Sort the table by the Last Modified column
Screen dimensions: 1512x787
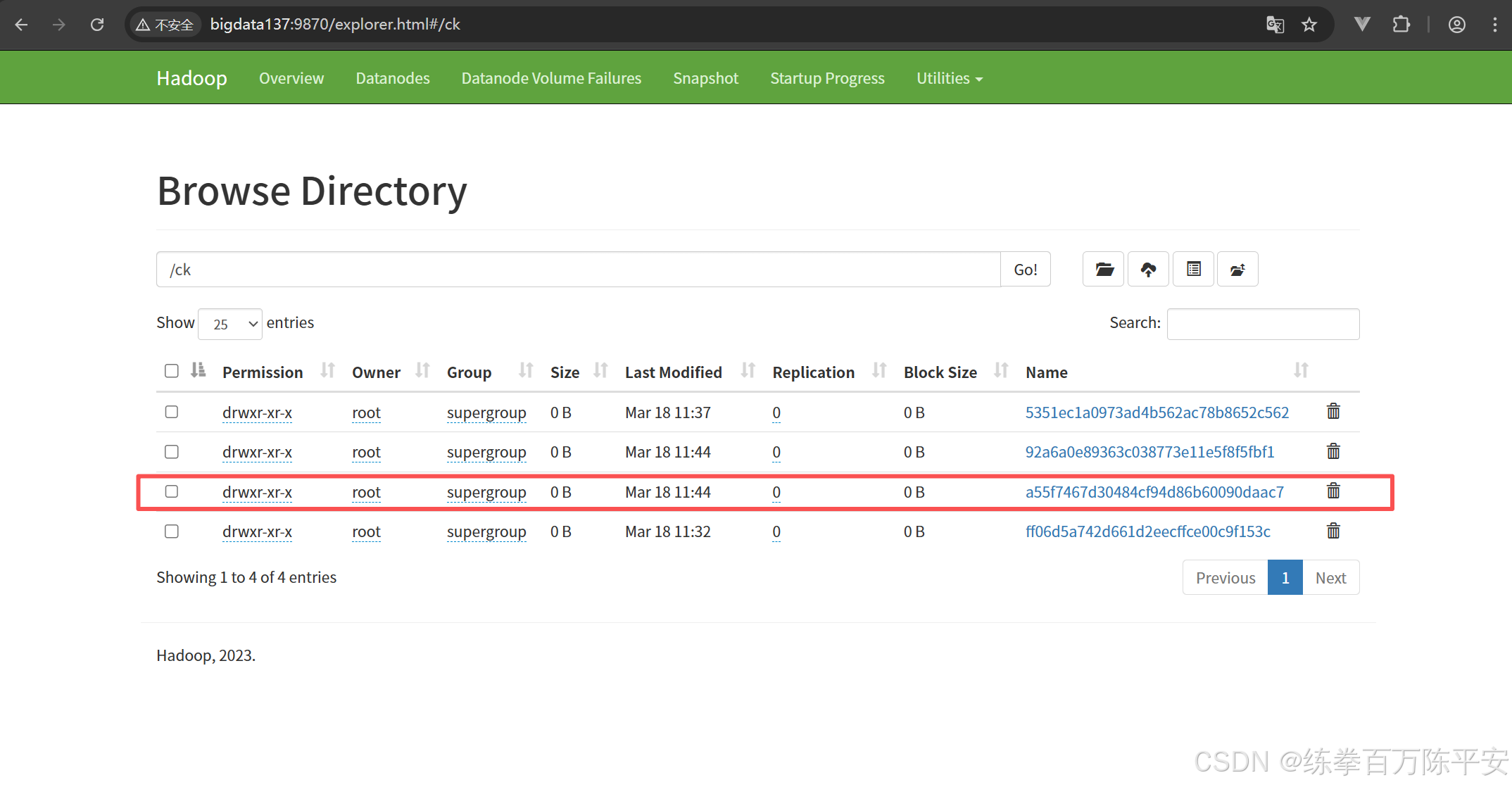tap(674, 372)
